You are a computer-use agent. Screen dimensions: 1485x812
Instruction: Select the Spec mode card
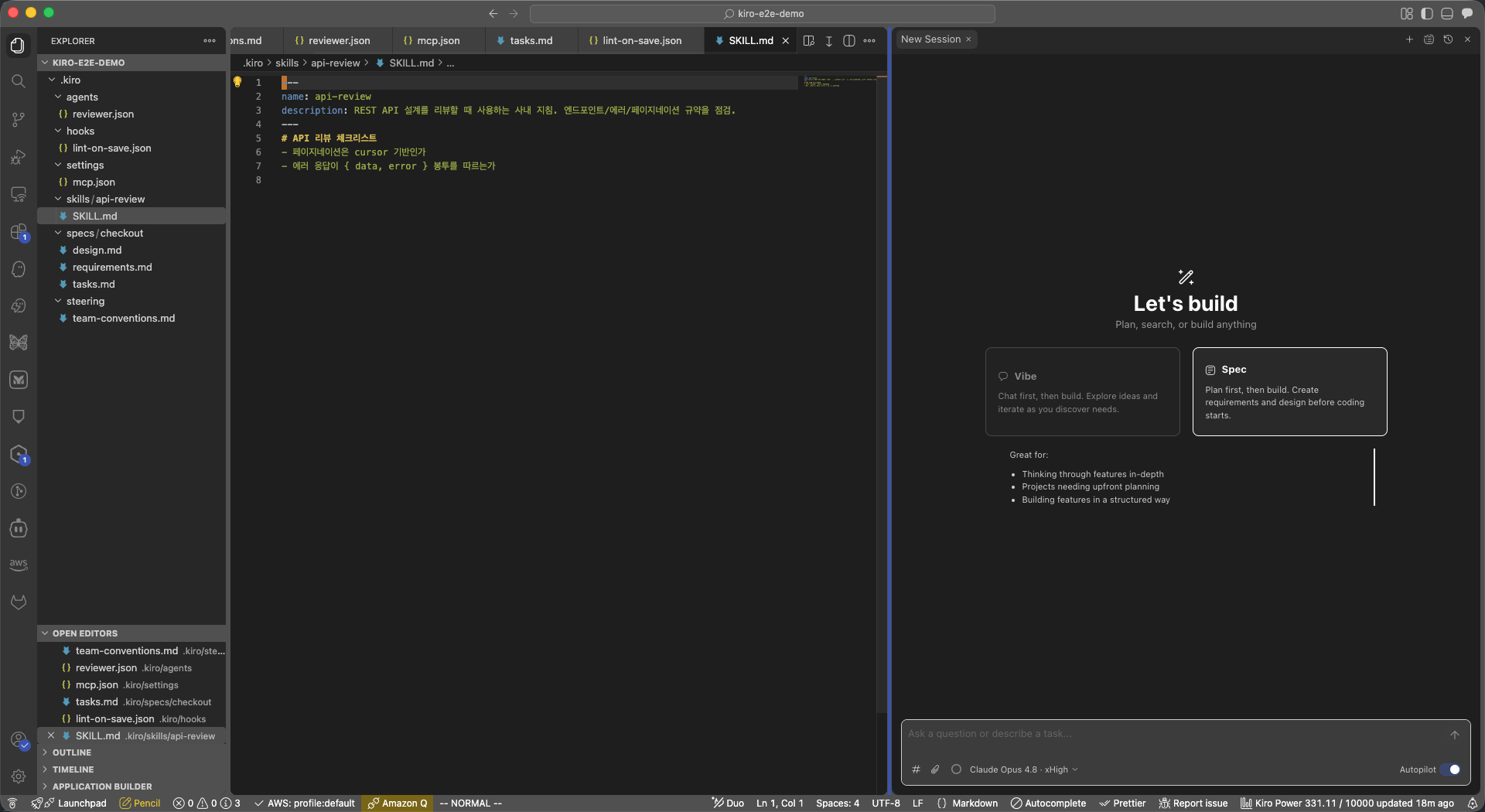pyautogui.click(x=1289, y=392)
